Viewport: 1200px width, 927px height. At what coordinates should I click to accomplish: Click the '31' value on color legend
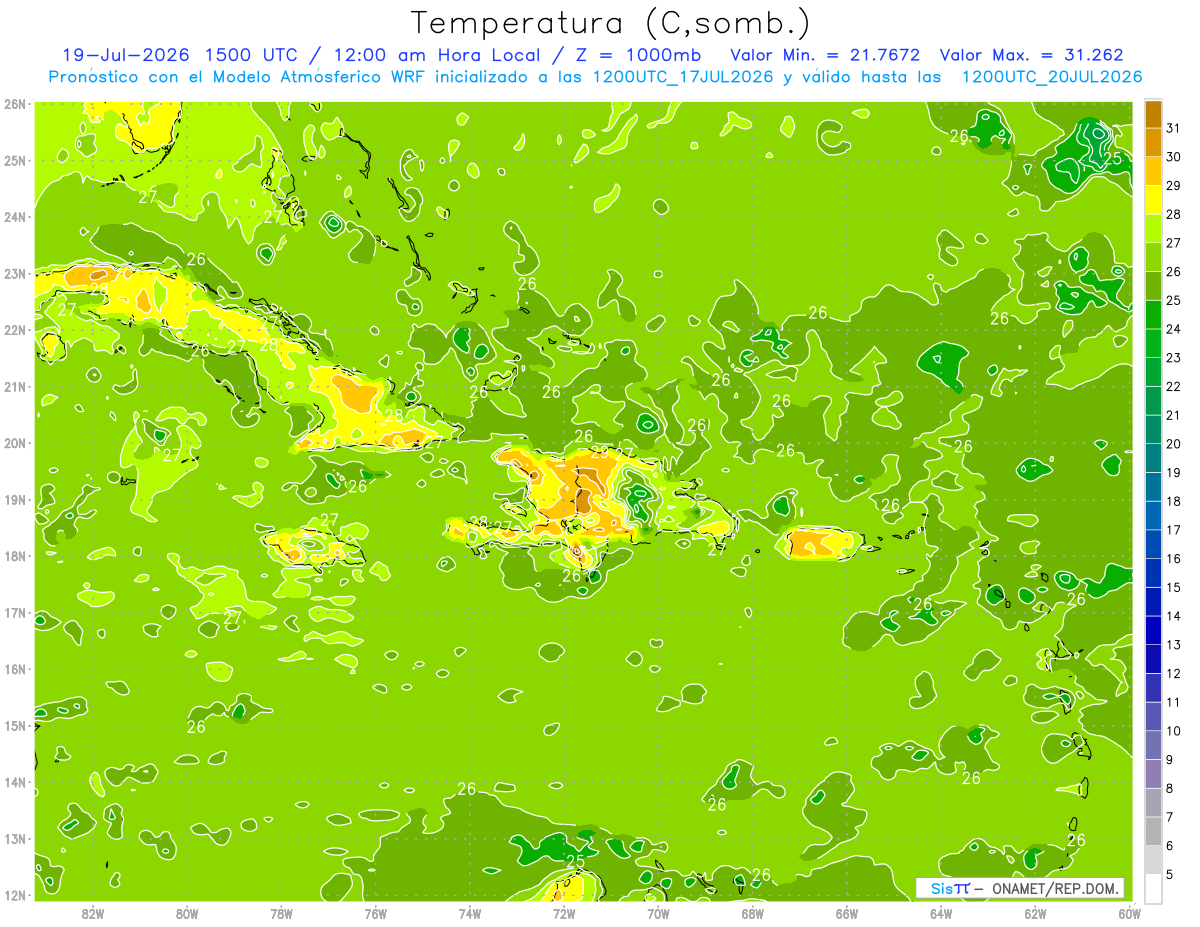[x=1173, y=128]
